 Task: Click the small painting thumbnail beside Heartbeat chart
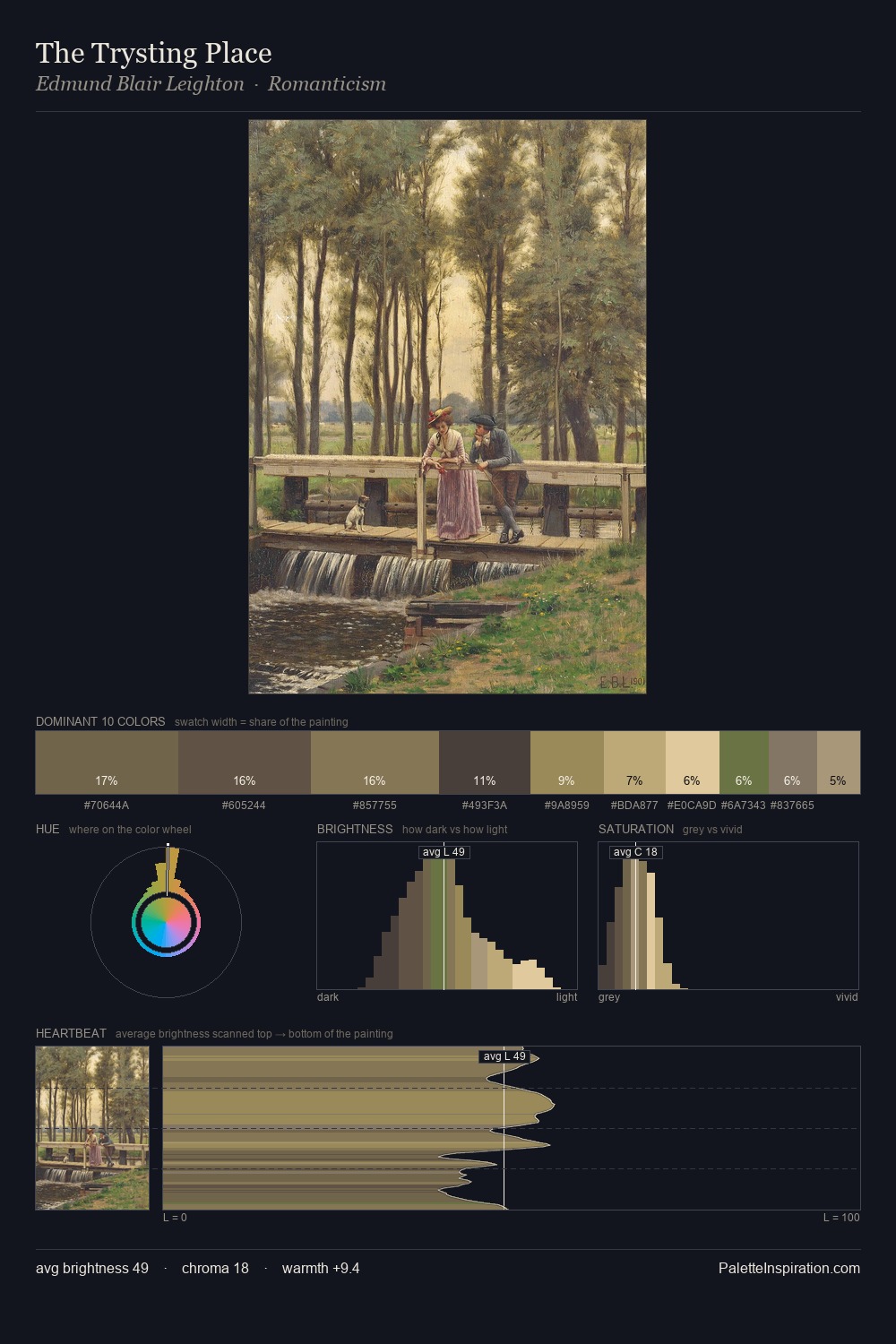92,1128
